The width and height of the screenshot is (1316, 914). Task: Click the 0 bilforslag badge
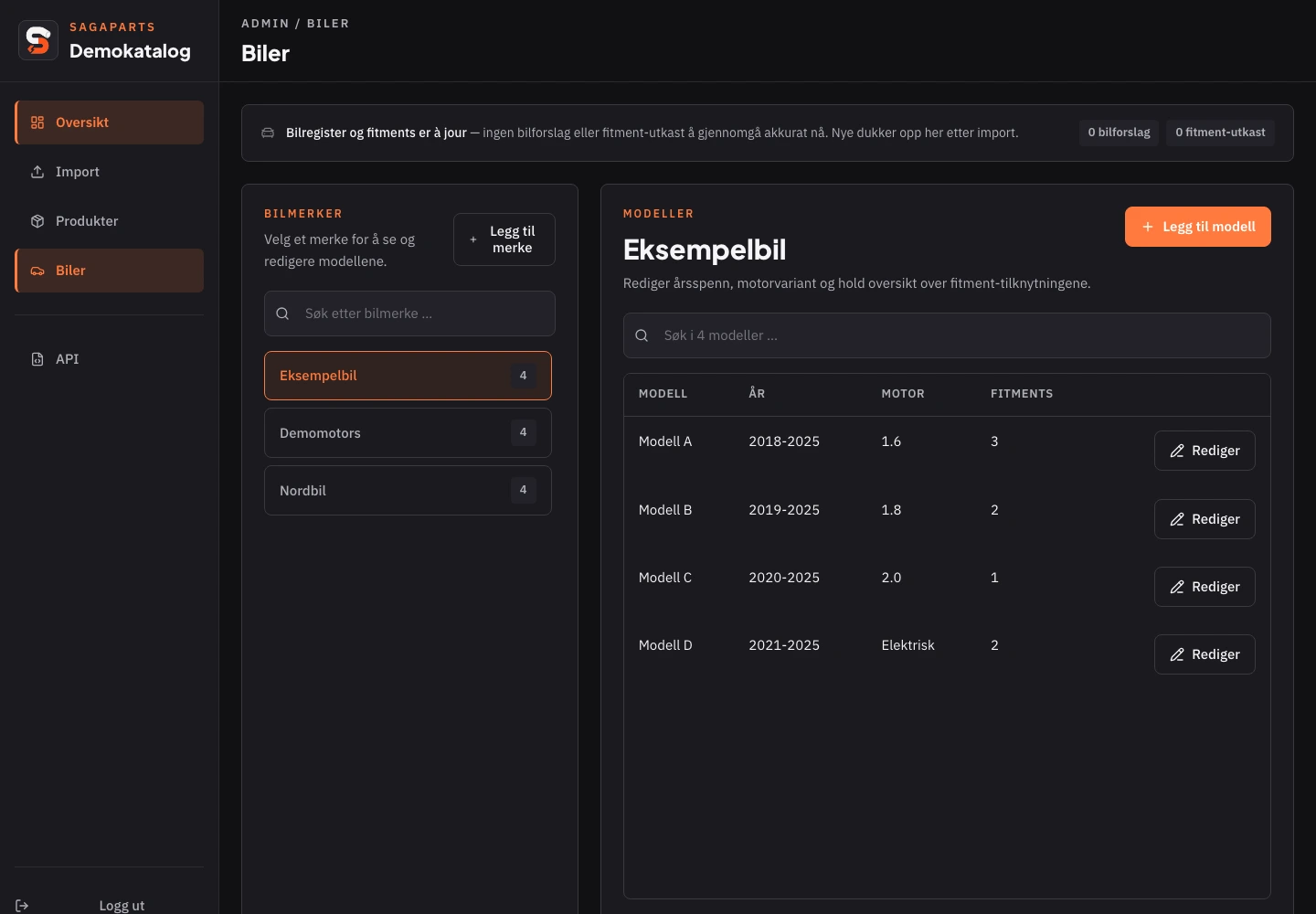[1119, 133]
